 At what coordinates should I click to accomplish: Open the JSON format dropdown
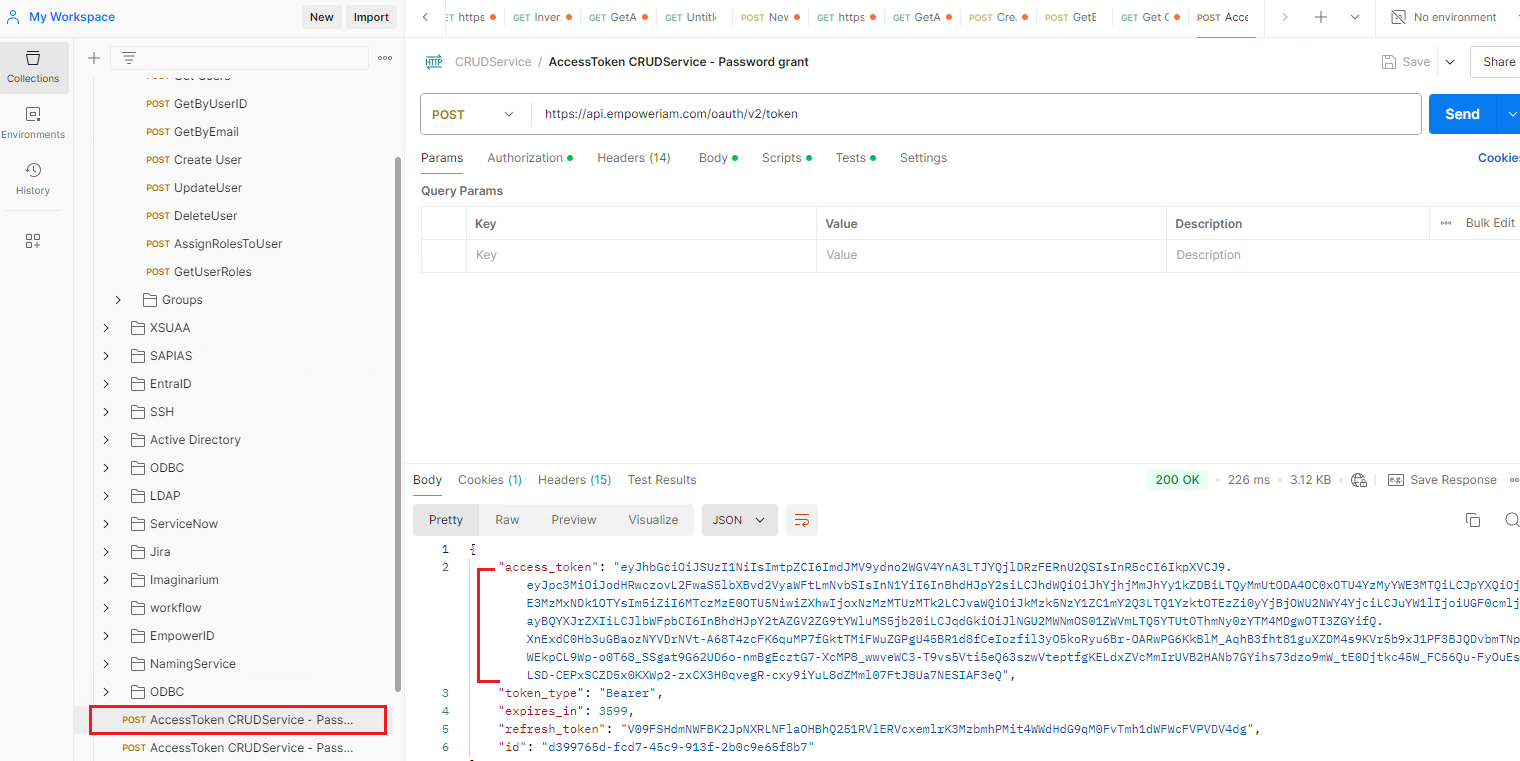point(739,520)
